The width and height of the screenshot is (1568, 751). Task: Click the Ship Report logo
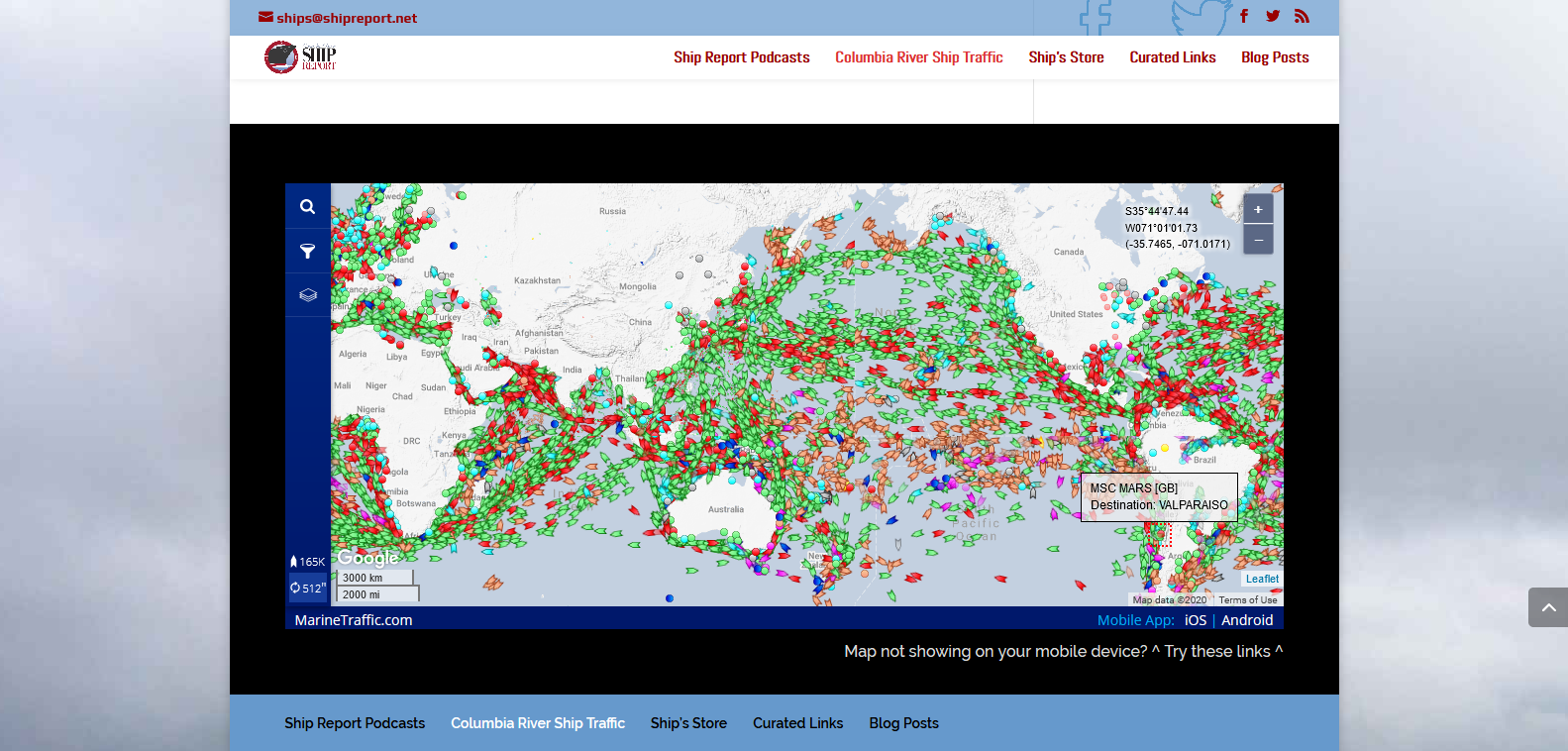[300, 57]
